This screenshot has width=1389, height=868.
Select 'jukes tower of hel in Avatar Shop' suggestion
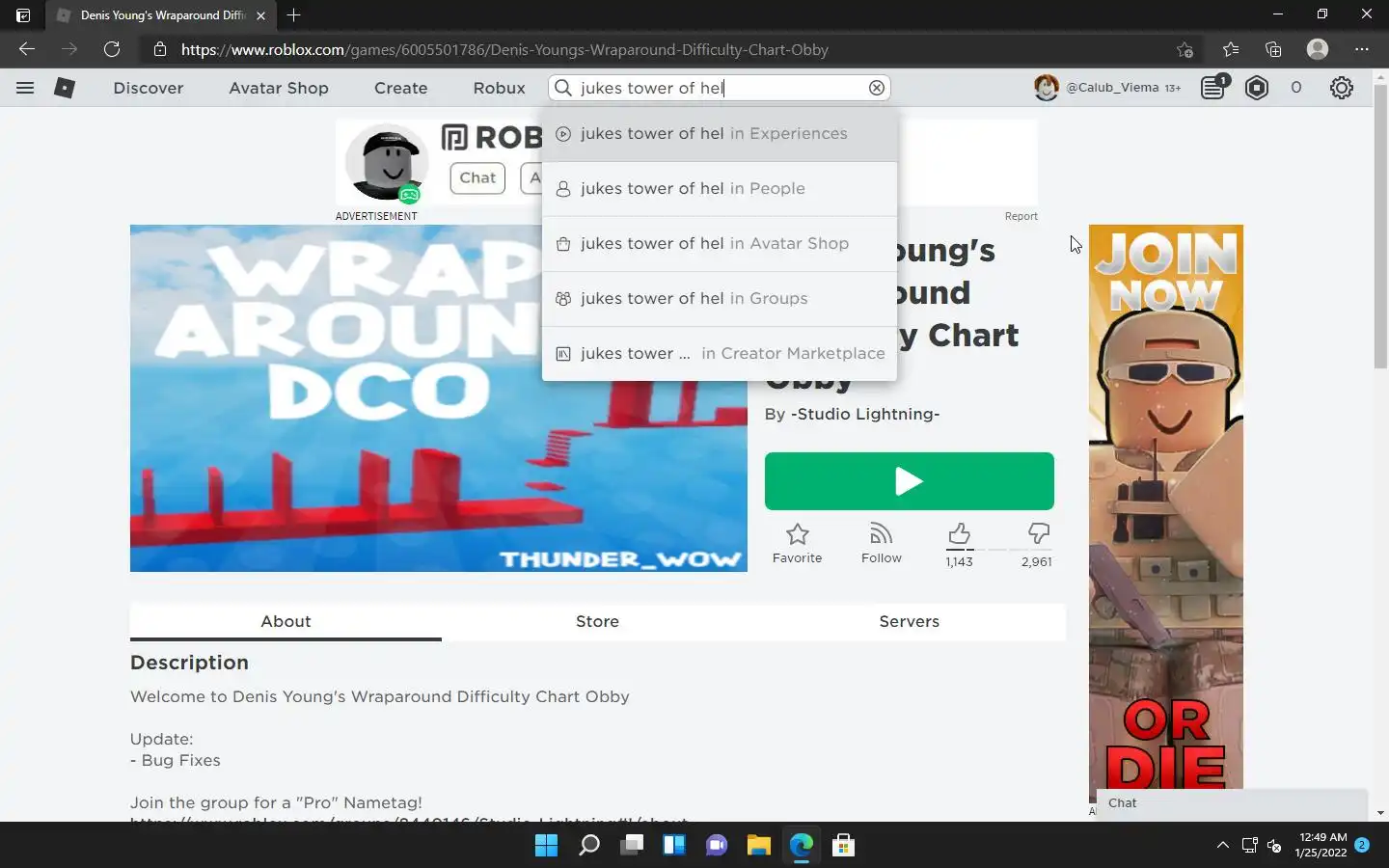(720, 244)
